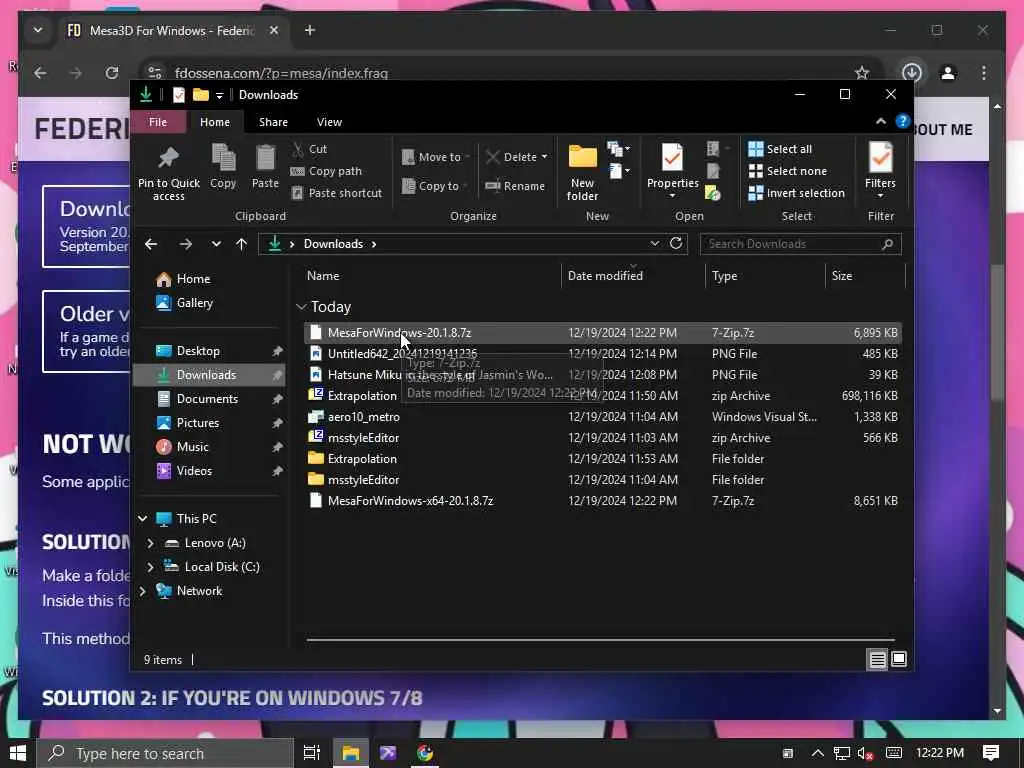Open a new Chrome tab
This screenshot has height=768, width=1024.
310,30
